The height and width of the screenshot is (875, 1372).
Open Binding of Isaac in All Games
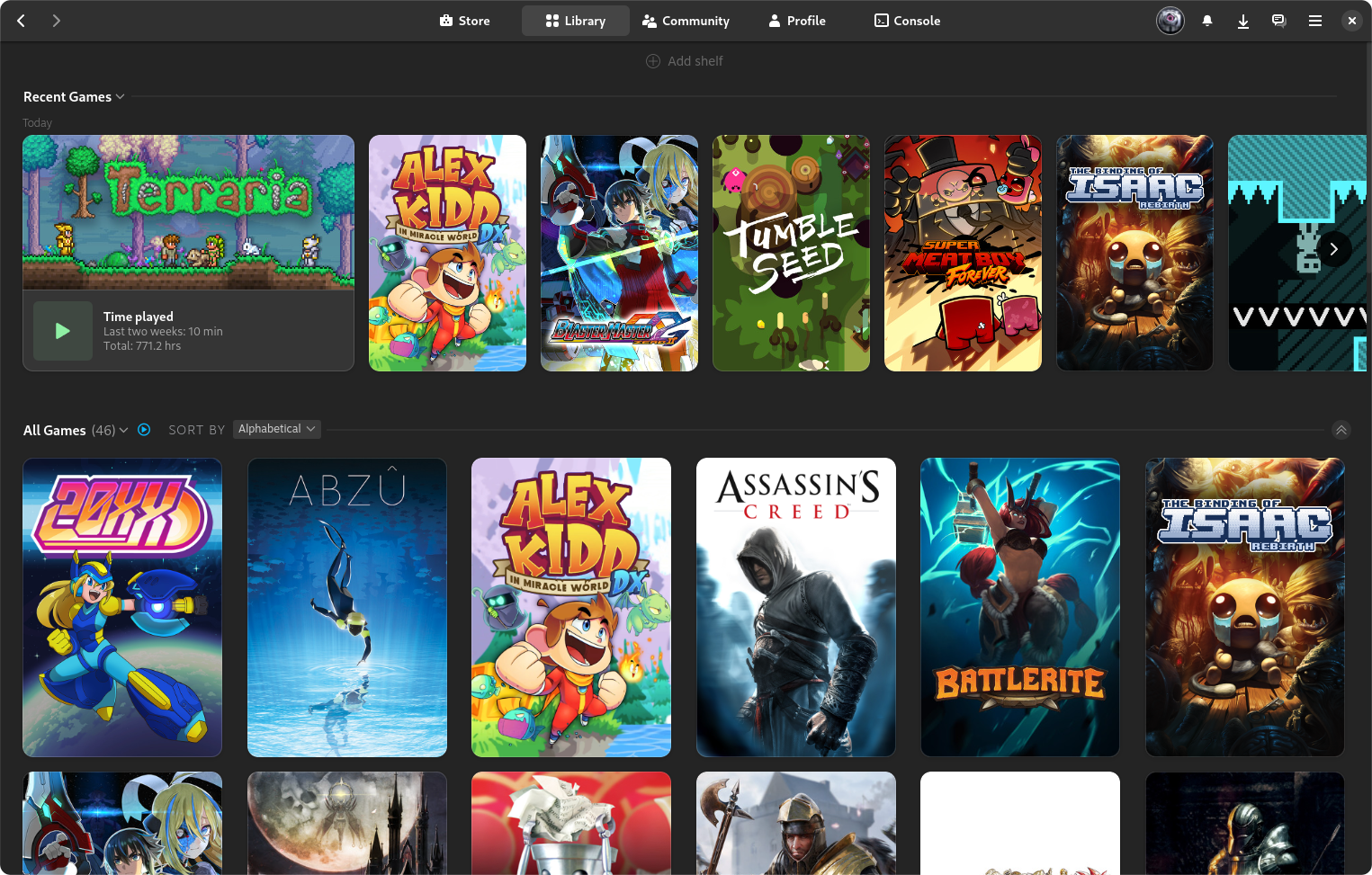1245,607
